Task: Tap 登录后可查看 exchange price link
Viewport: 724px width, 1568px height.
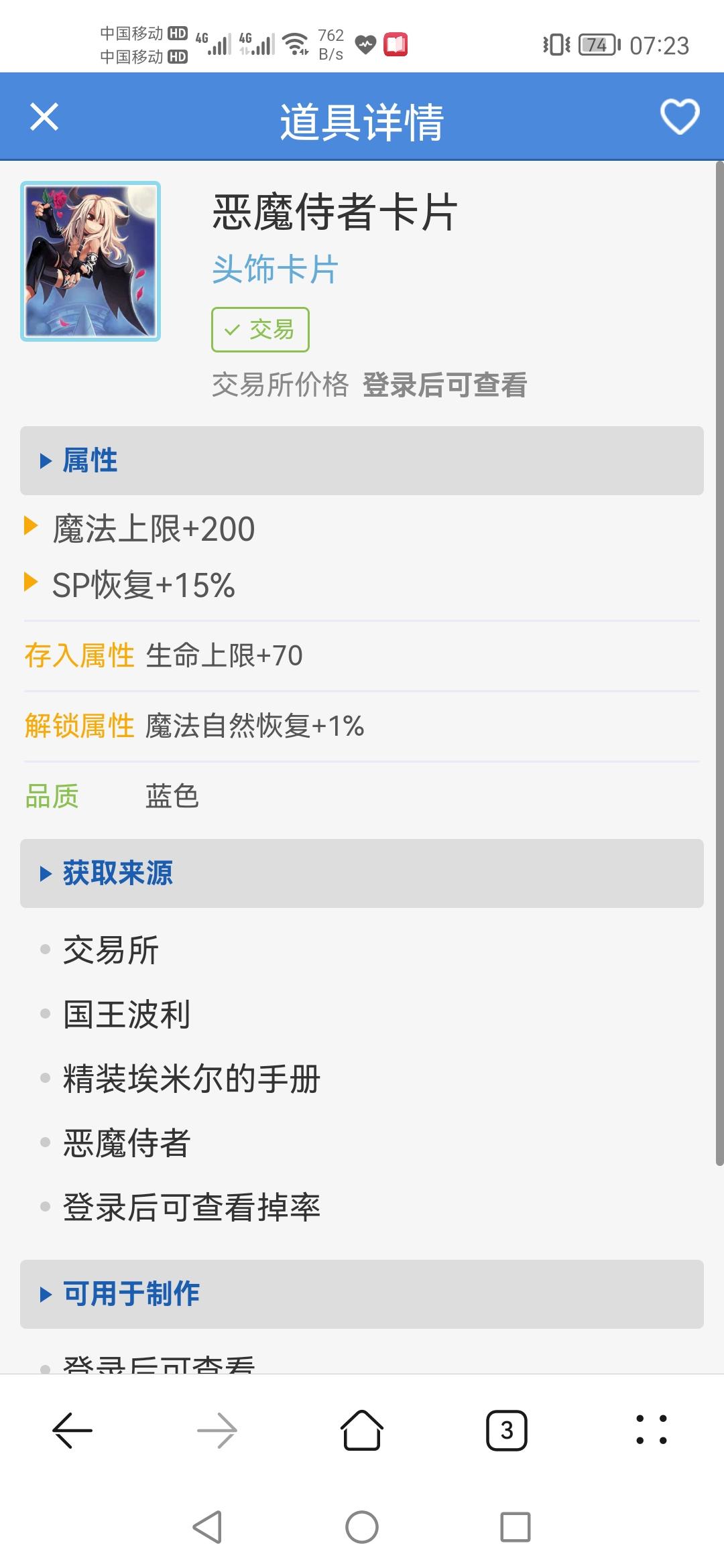Action: click(x=444, y=385)
